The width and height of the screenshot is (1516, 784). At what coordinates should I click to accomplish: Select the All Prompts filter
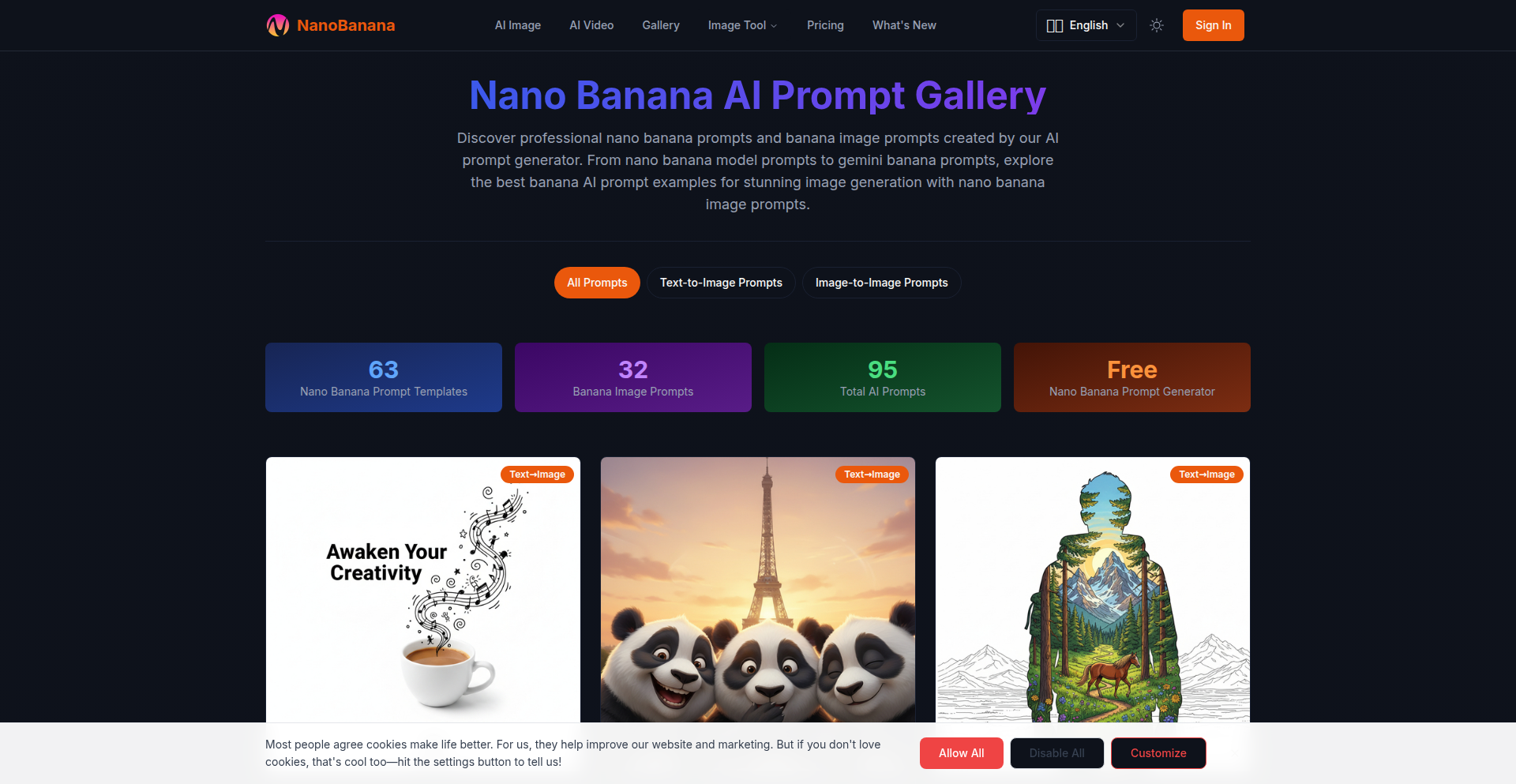[x=597, y=283]
